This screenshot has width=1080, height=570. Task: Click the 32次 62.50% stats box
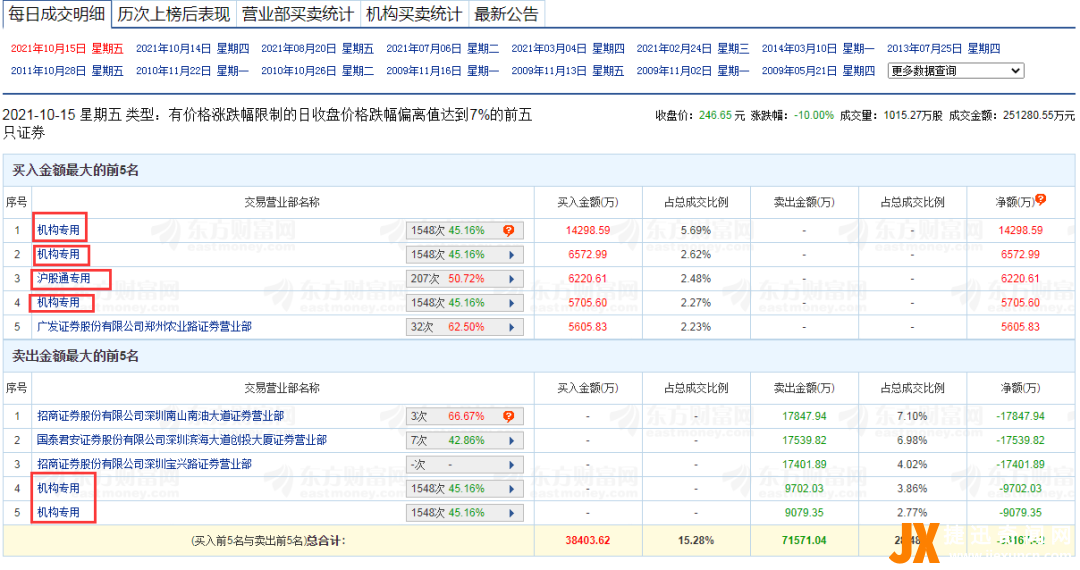click(464, 327)
